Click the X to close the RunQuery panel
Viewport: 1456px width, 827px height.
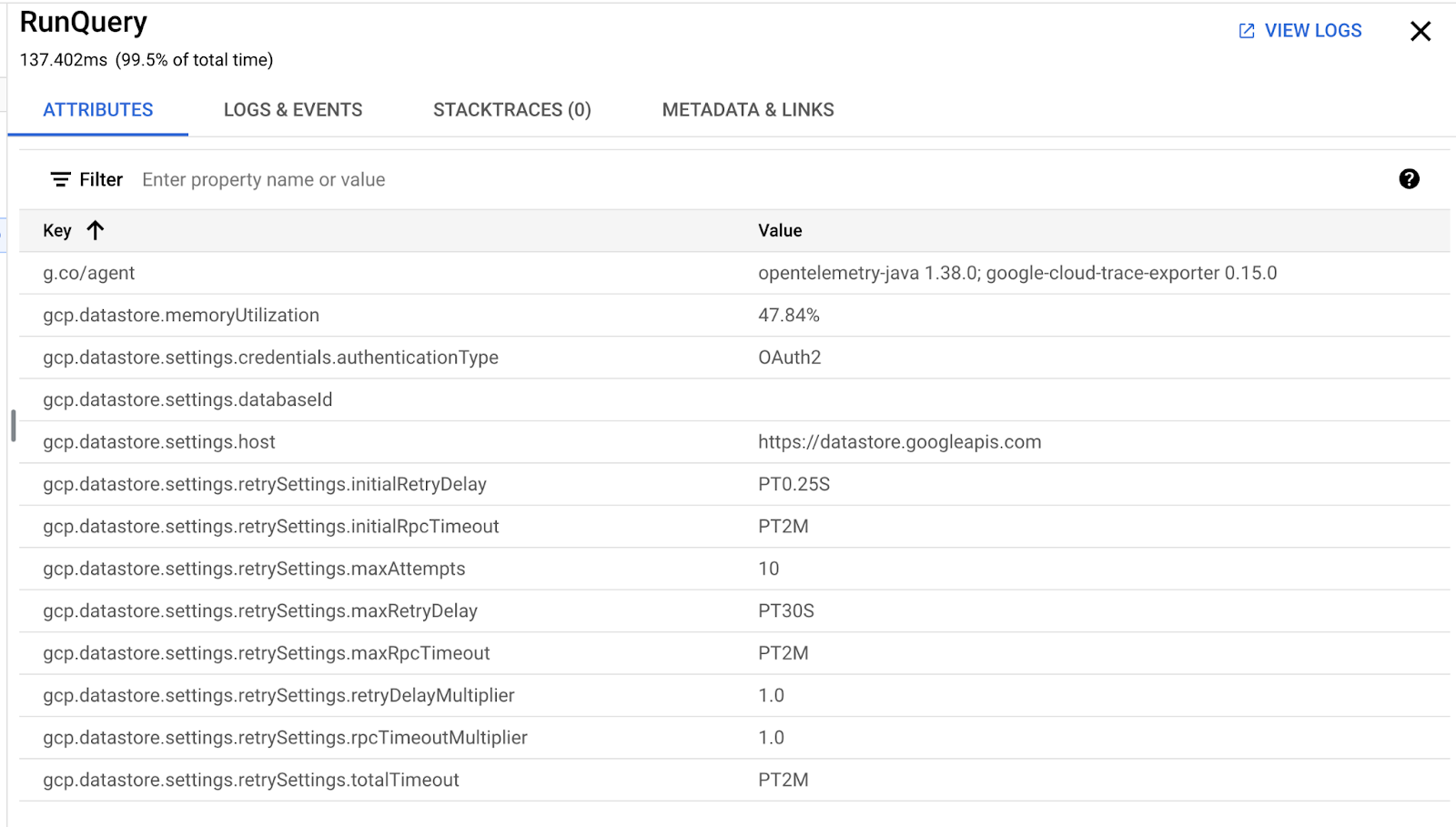point(1420,30)
